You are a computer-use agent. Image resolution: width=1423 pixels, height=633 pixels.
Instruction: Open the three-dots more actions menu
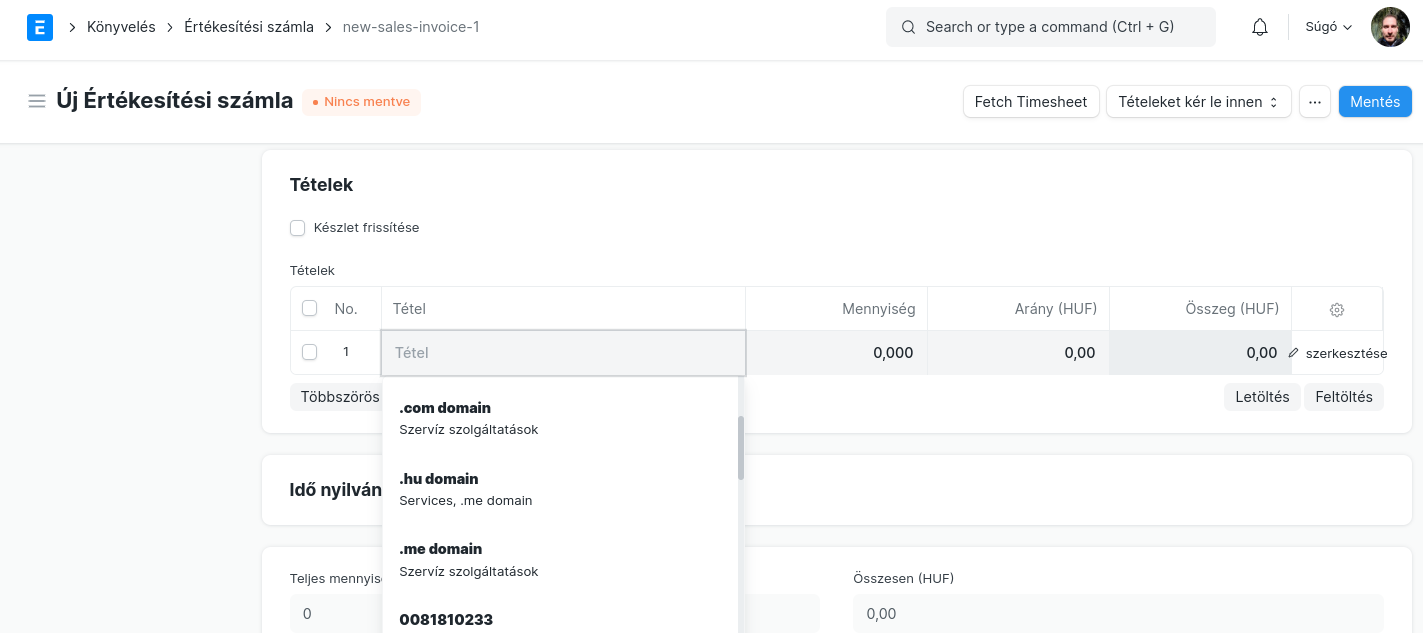(x=1314, y=102)
